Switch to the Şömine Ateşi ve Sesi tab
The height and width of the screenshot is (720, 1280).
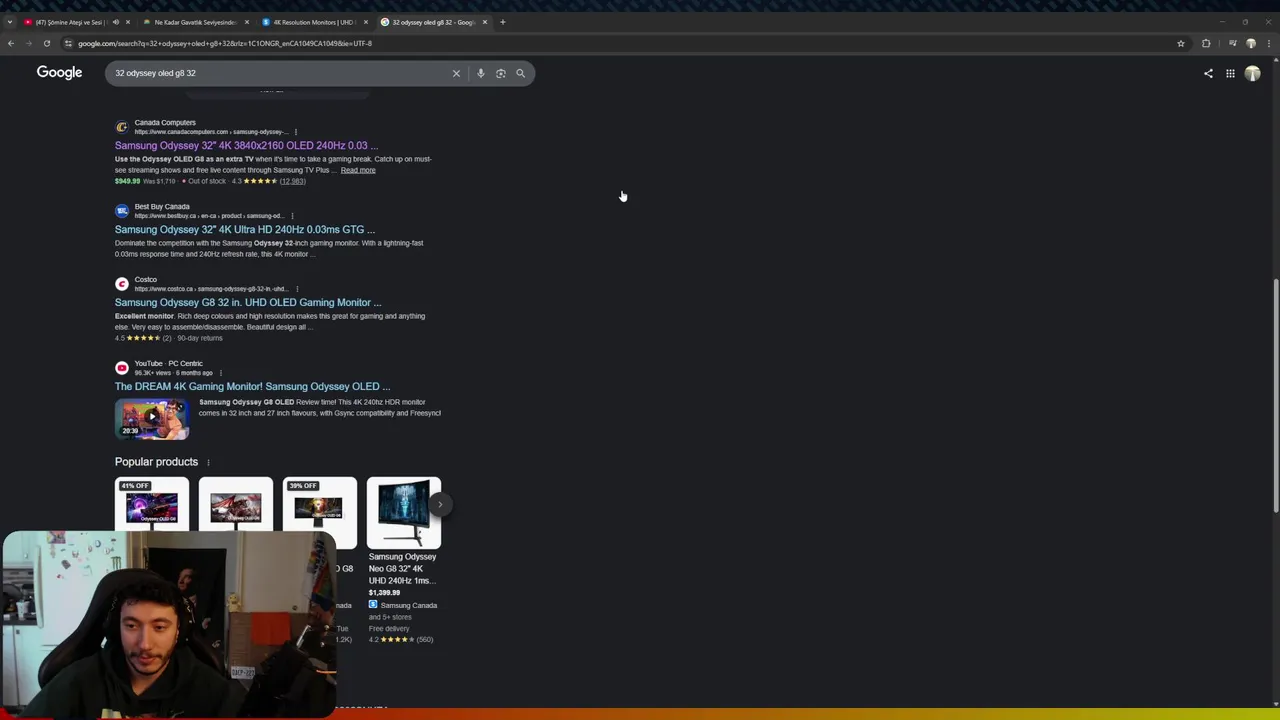pyautogui.click(x=70, y=22)
